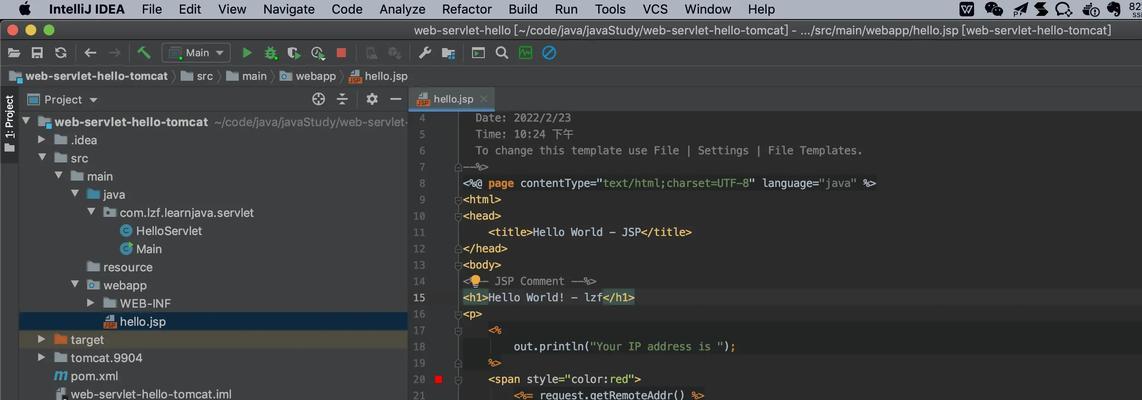Viewport: 1142px width, 400px height.
Task: Click the blue crossed circle toolbar icon
Action: (549, 52)
